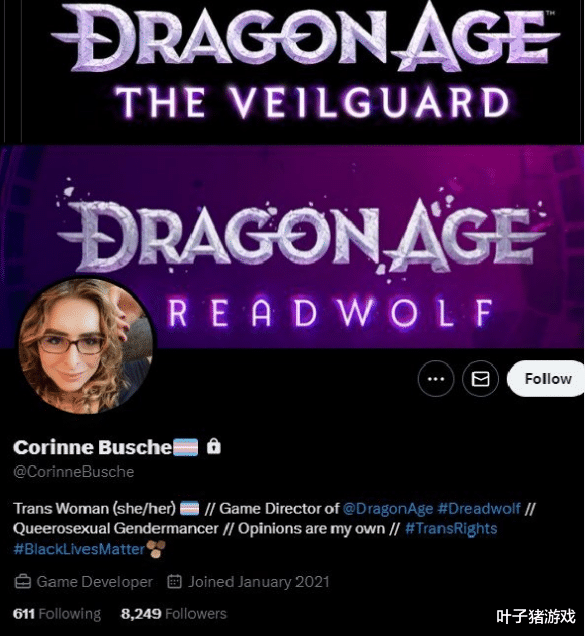Viewport: 585px width, 636px height.
Task: Click the @CorinneBusche handle text
Action: 73,472
